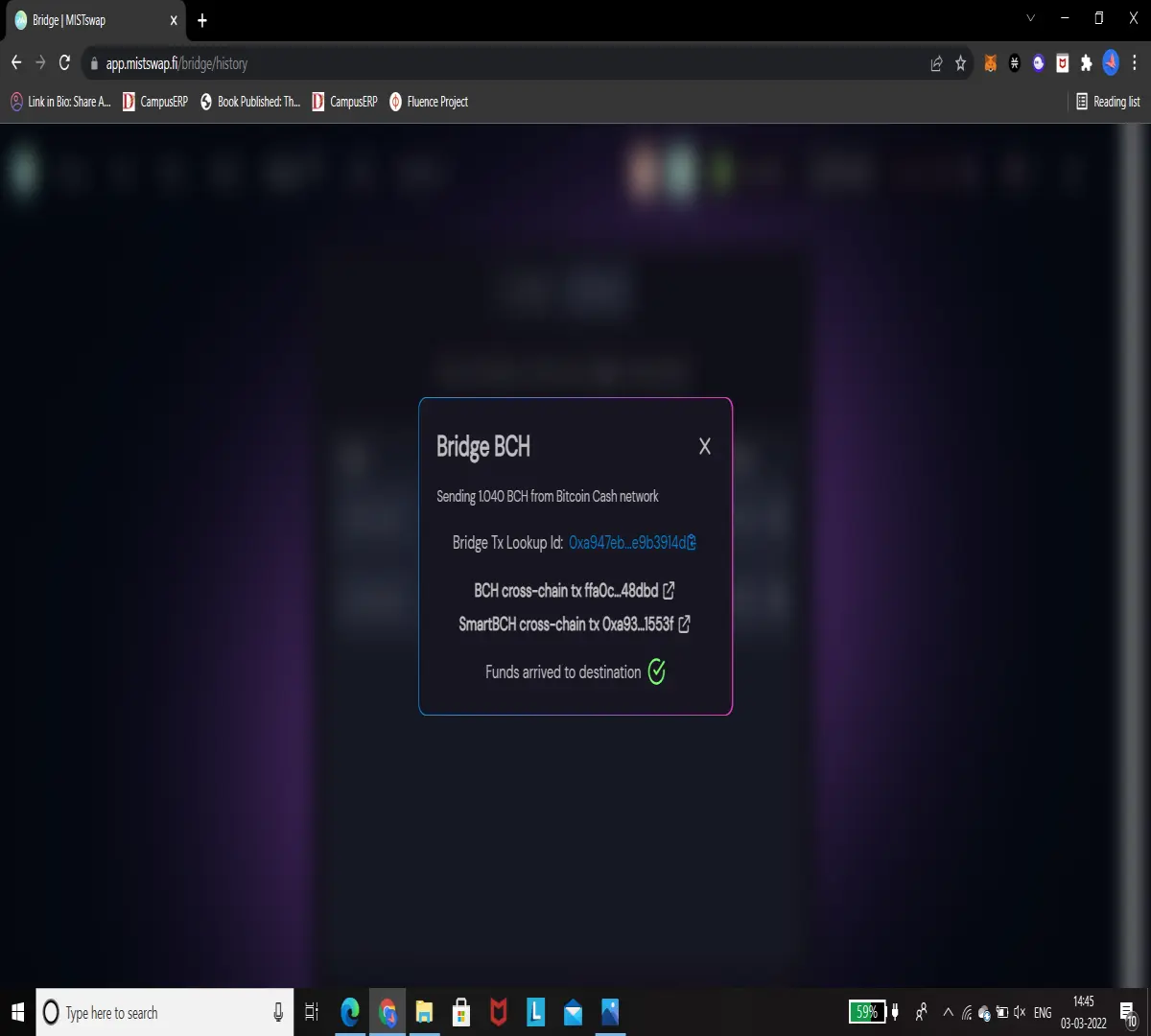Viewport: 1151px width, 1036px height.
Task: Open McAfee WebAdvisor extension
Action: [x=1063, y=63]
